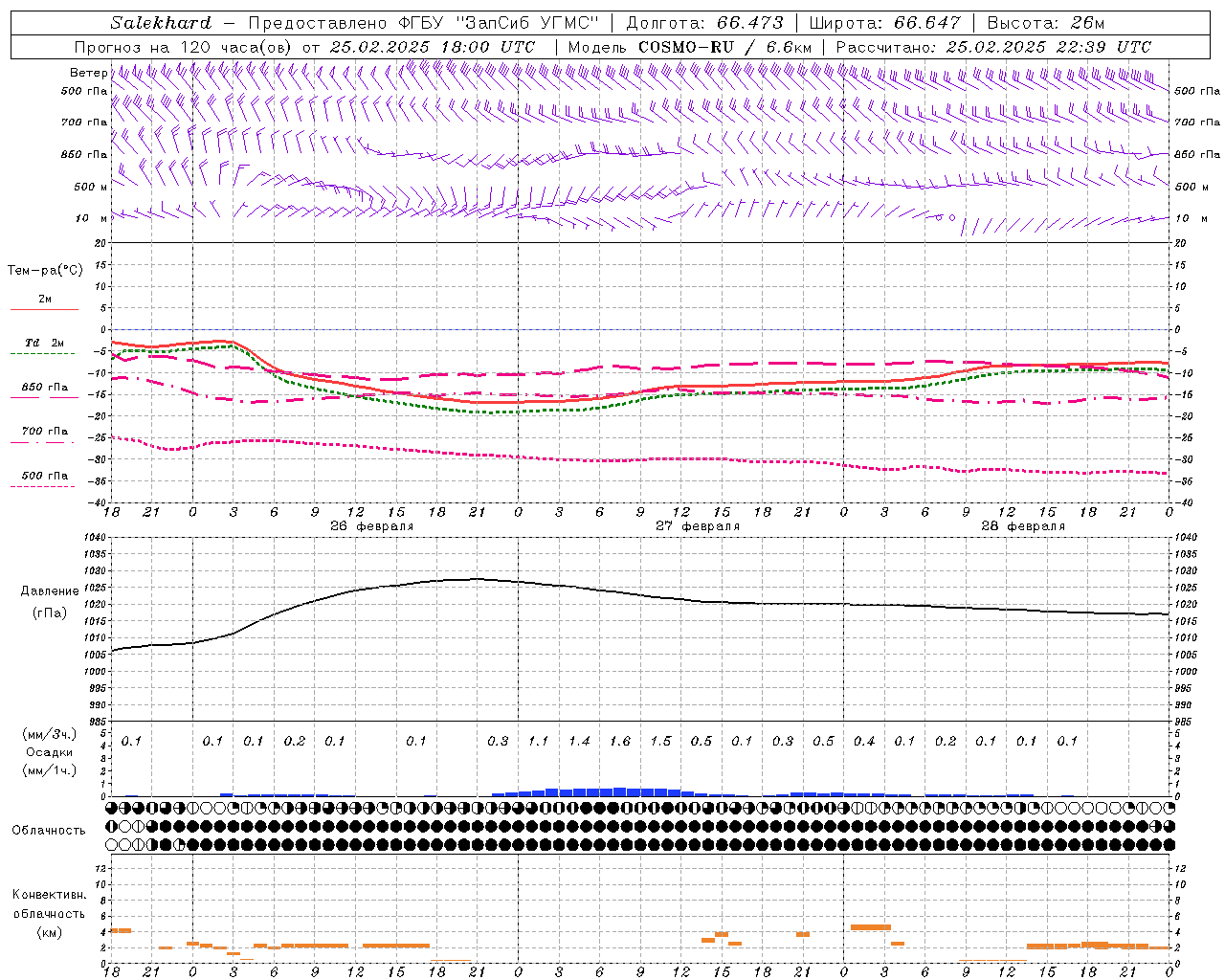Screen dimensions: 1225x980
Task: Click the '500 м' wind level label on left
Action: (91, 188)
